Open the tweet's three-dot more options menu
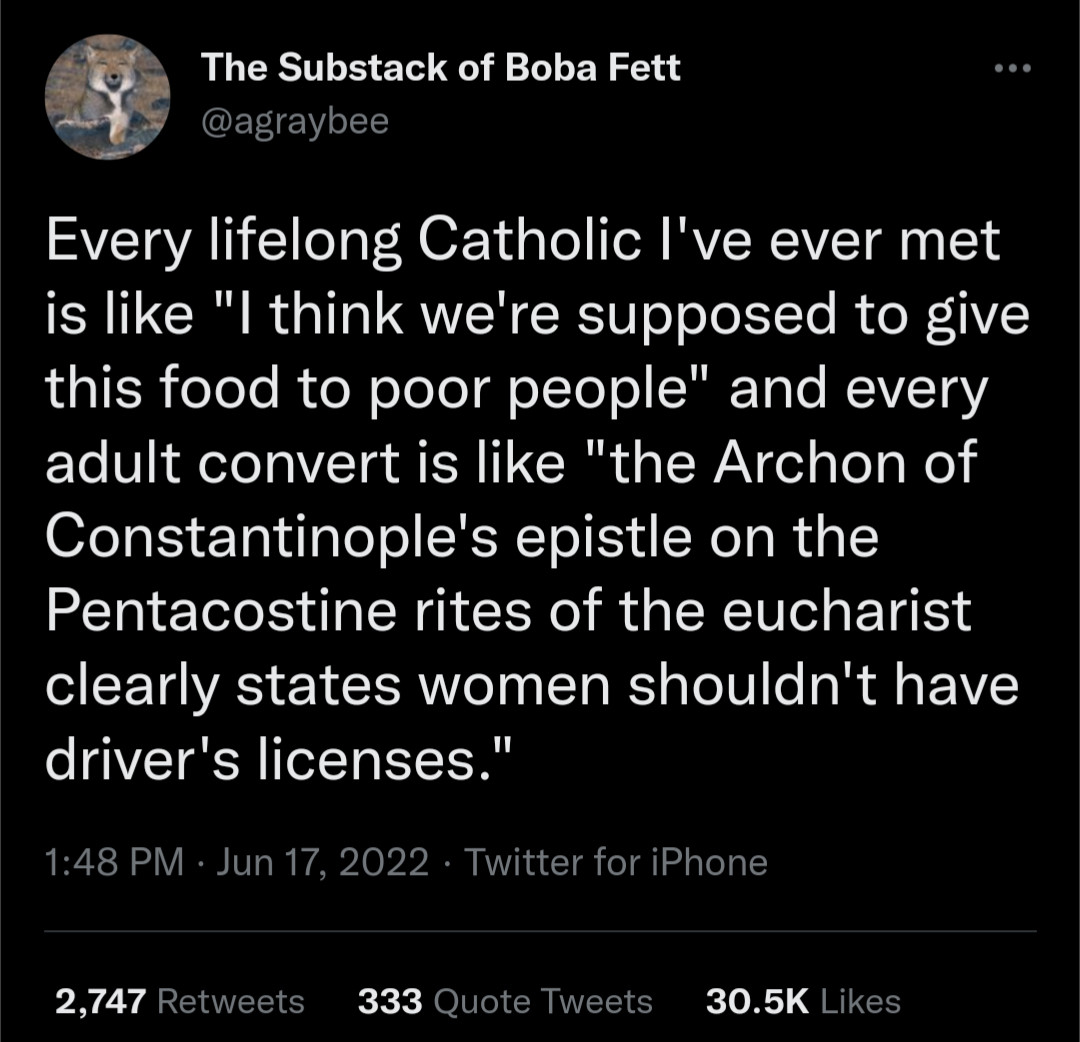Screen dimensions: 1080x1042 pos(1012,67)
